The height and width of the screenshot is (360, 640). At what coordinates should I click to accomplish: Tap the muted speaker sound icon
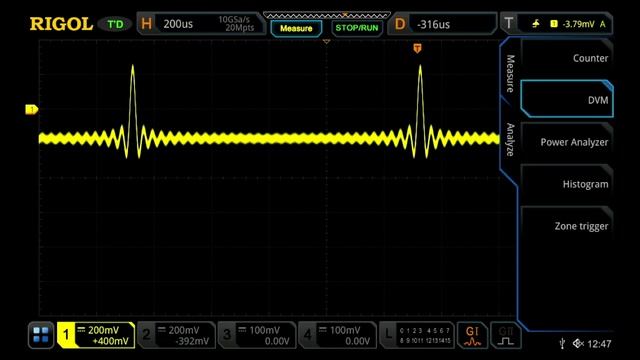pyautogui.click(x=578, y=344)
